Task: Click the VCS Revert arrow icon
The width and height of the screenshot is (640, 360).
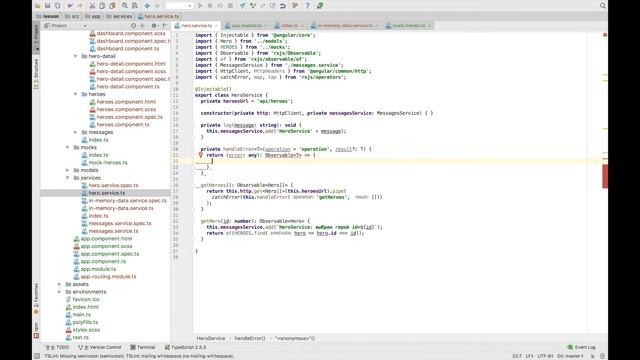Action: 282,6
